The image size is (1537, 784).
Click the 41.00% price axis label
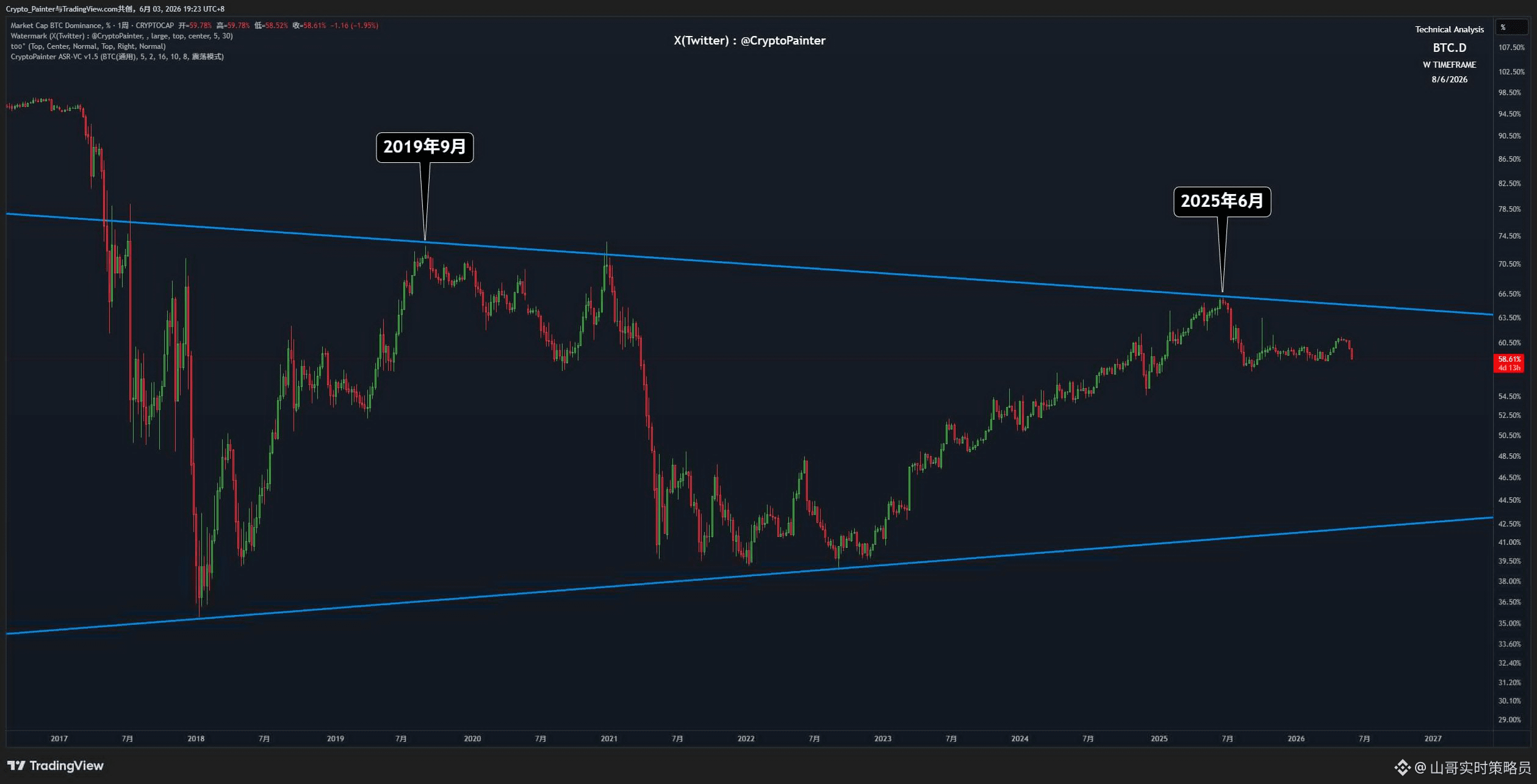click(1510, 542)
